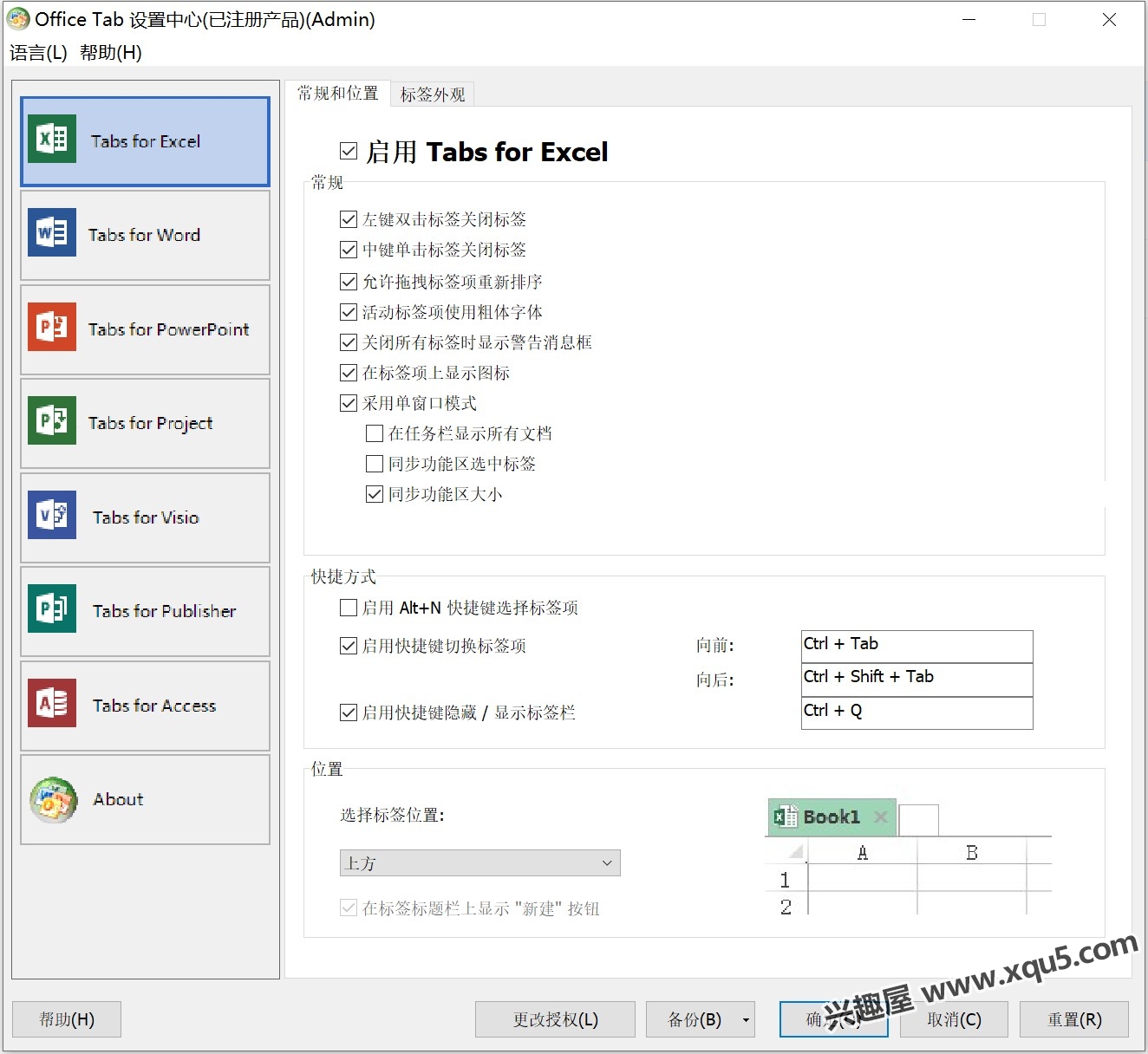Viewport: 1148px width, 1054px height.
Task: Open the 帮助(H) menu
Action: (x=111, y=52)
